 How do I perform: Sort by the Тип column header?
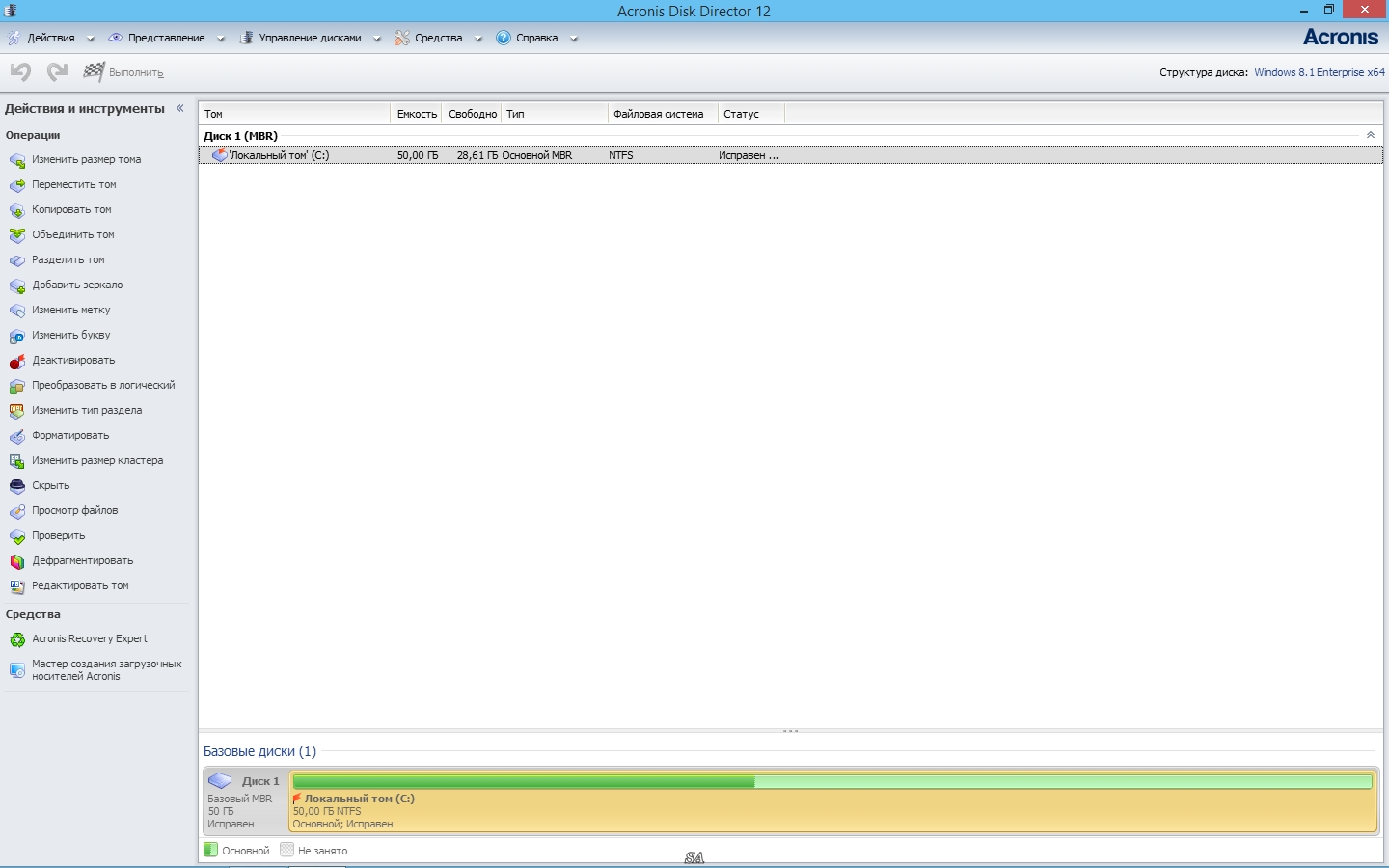point(555,114)
